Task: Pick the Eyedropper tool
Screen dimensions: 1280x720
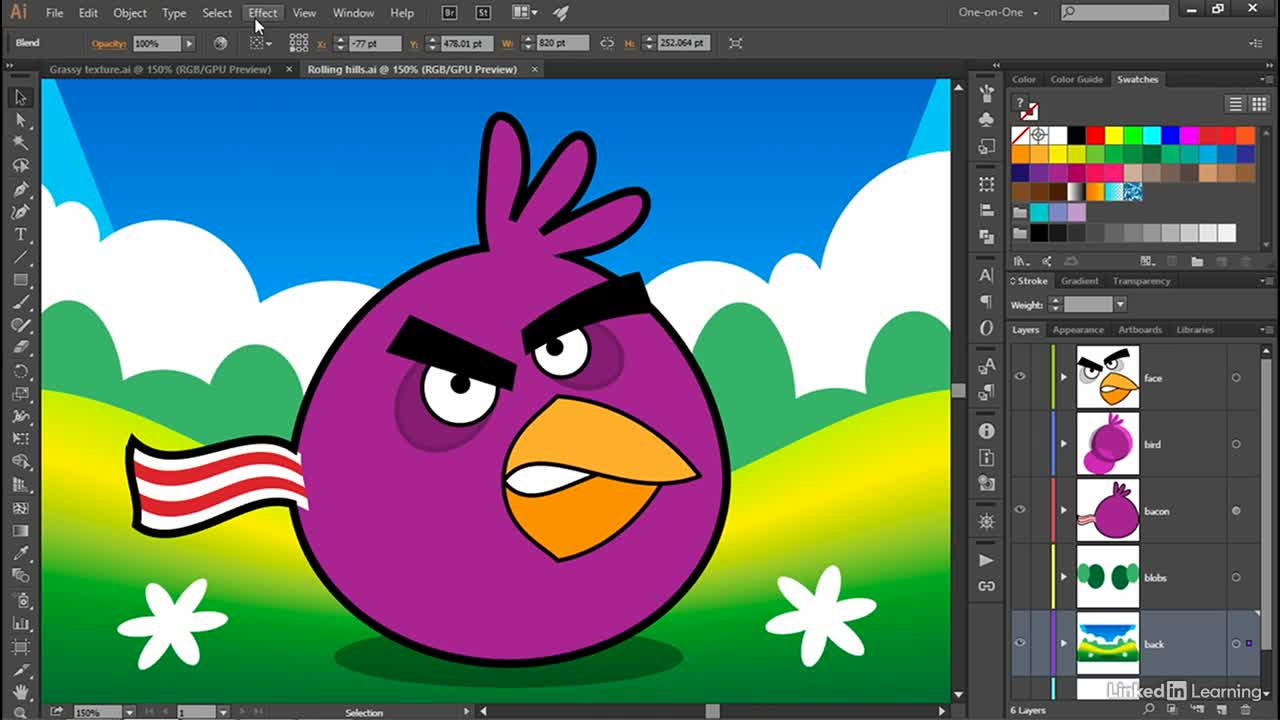Action: (x=20, y=554)
